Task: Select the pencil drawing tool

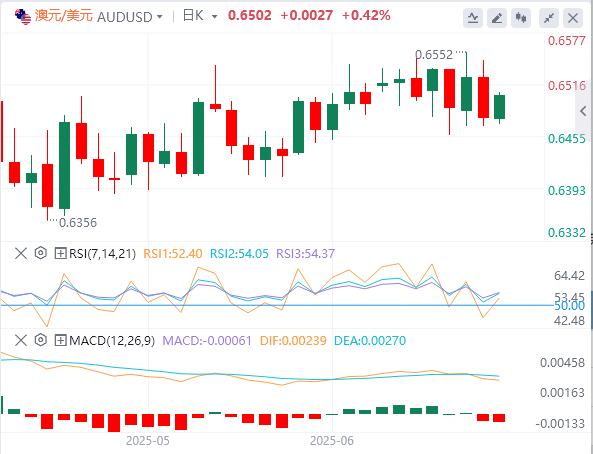Action: (497, 18)
